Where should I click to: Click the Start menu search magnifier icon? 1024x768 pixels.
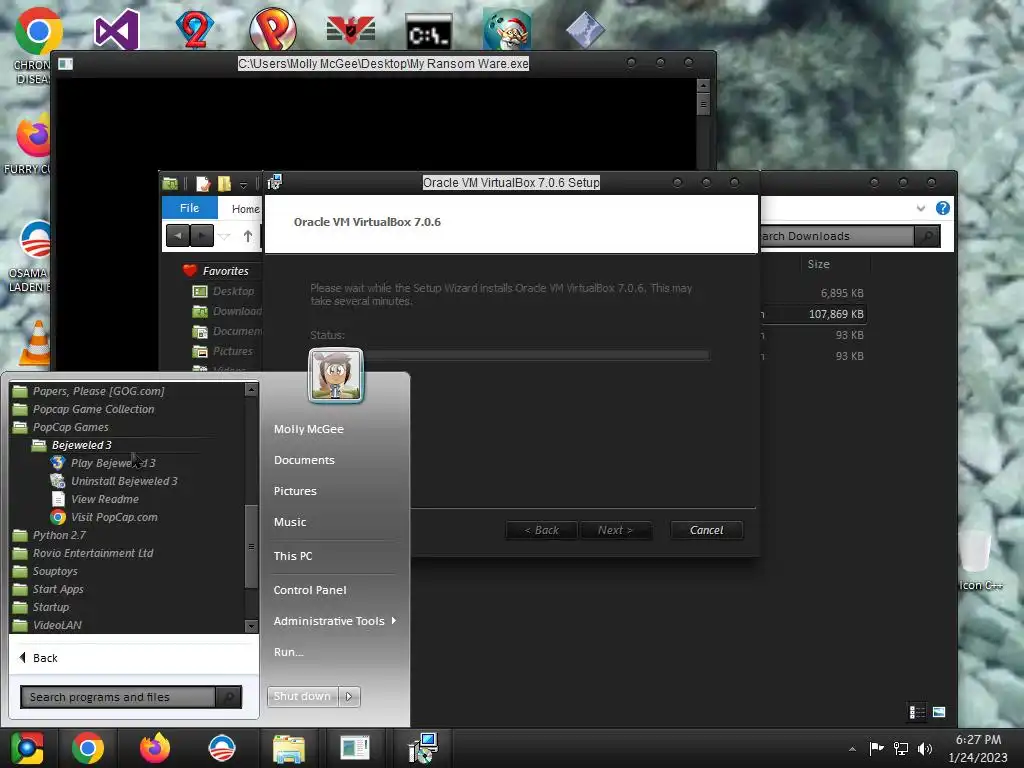[229, 697]
